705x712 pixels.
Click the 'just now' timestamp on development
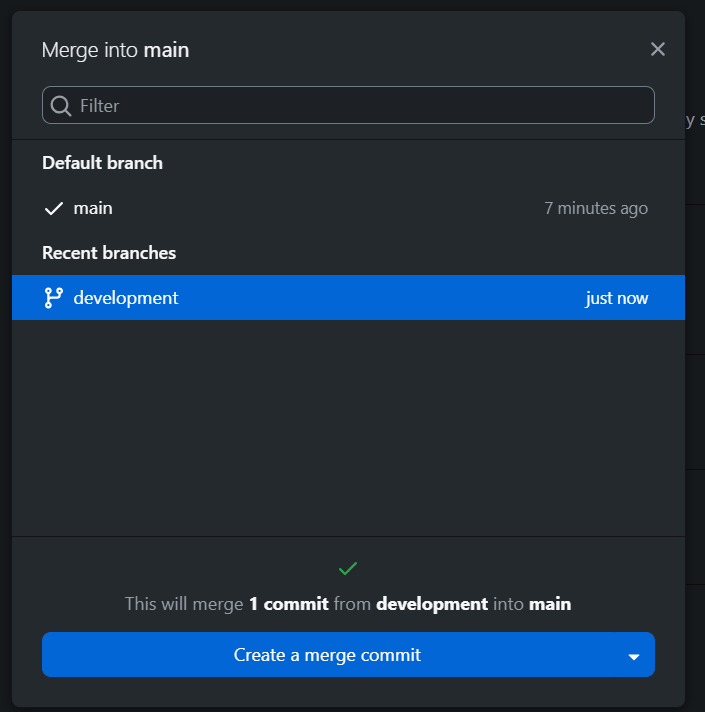(x=616, y=298)
